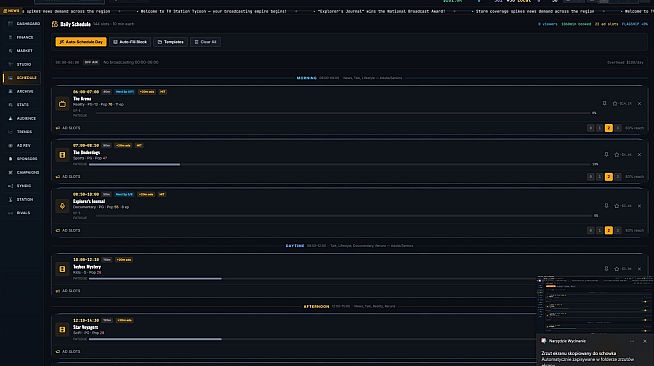
Task: Click the Auto-Schedule Day button
Action: pos(81,42)
